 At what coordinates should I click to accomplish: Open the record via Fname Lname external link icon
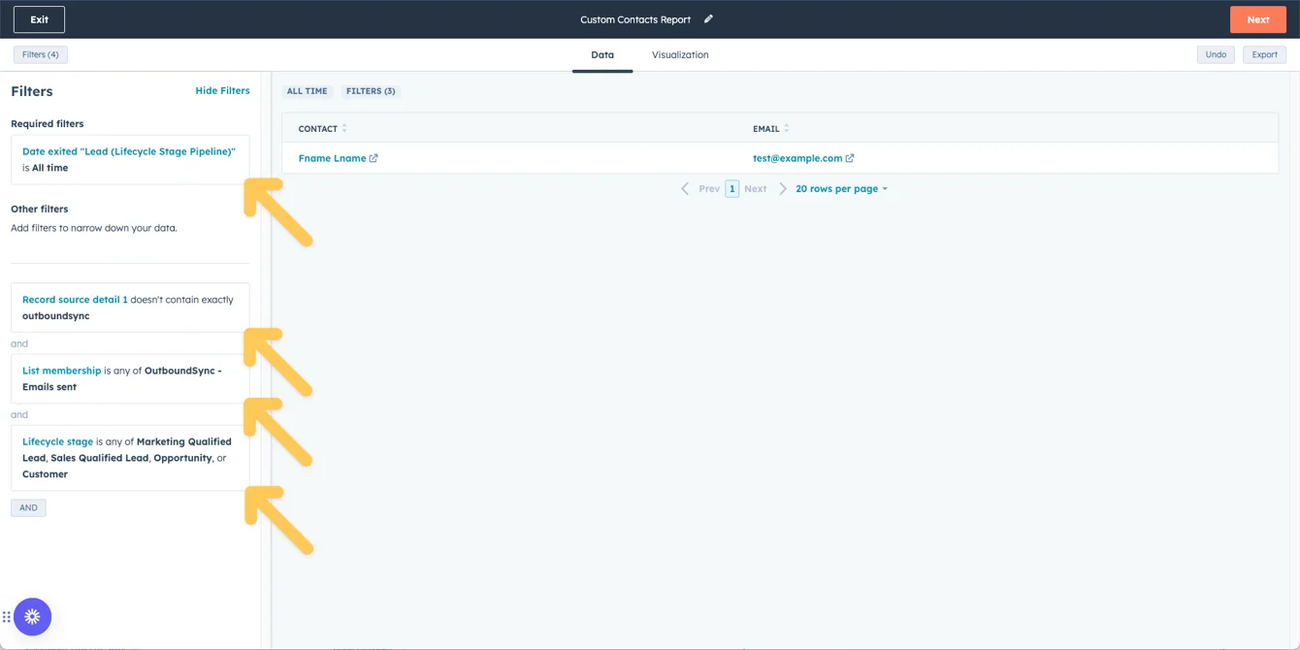(373, 158)
